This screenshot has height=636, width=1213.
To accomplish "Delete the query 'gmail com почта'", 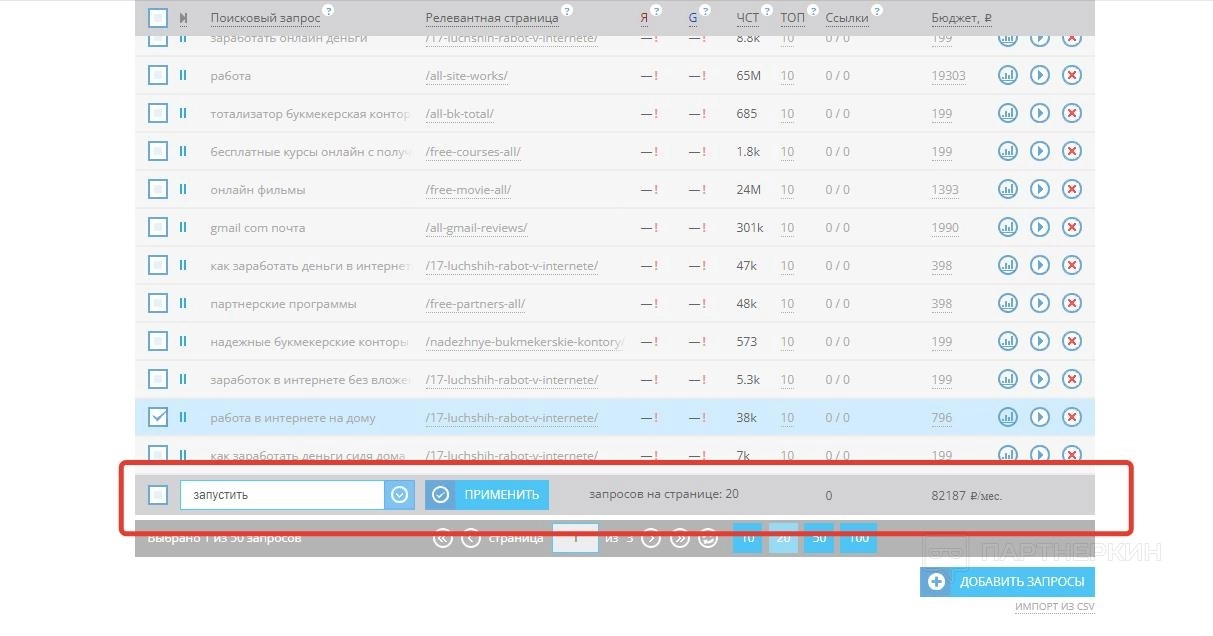I will coord(1071,227).
